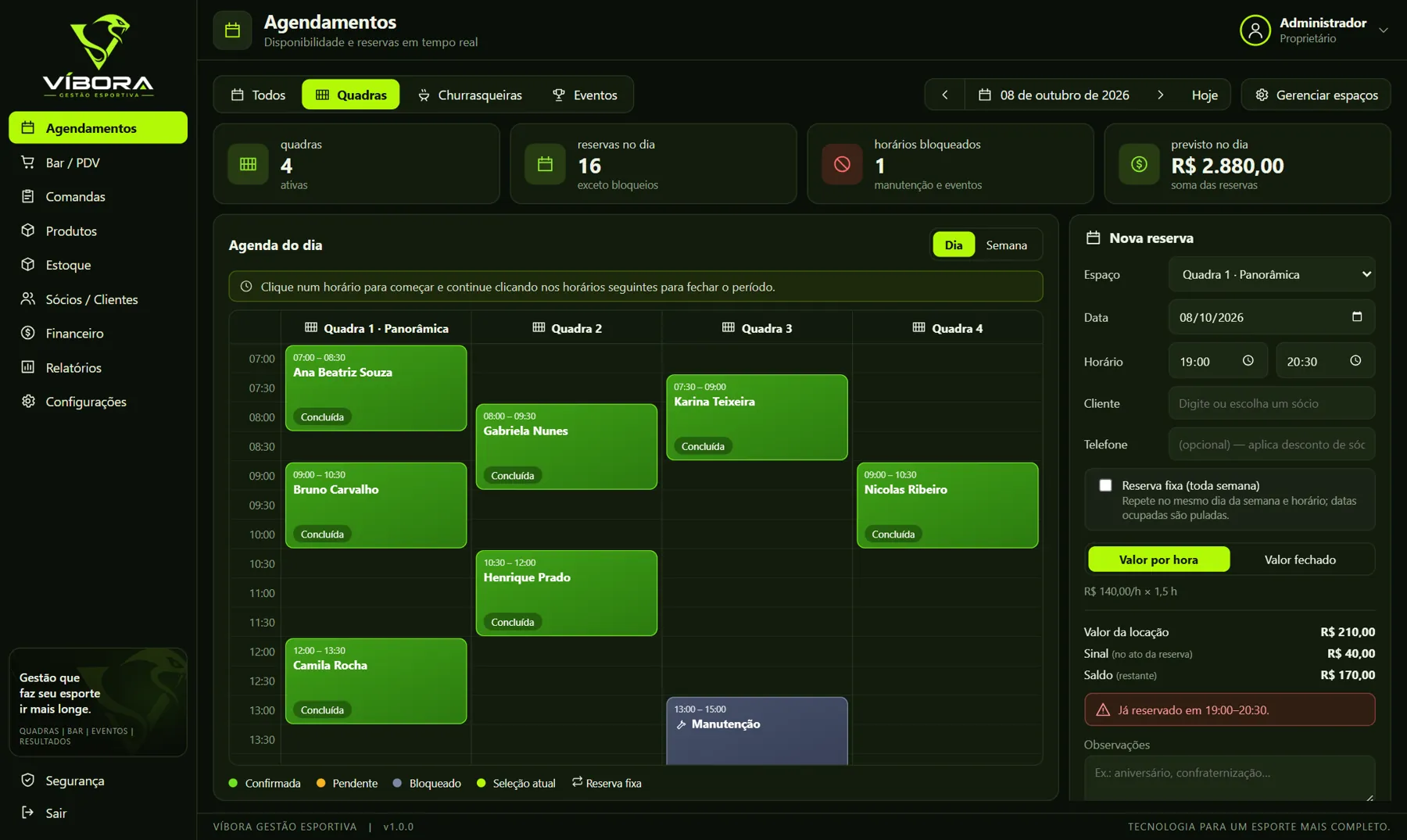Screen dimensions: 1407x840
Task: Advance to next day arrow
Action: [1161, 95]
